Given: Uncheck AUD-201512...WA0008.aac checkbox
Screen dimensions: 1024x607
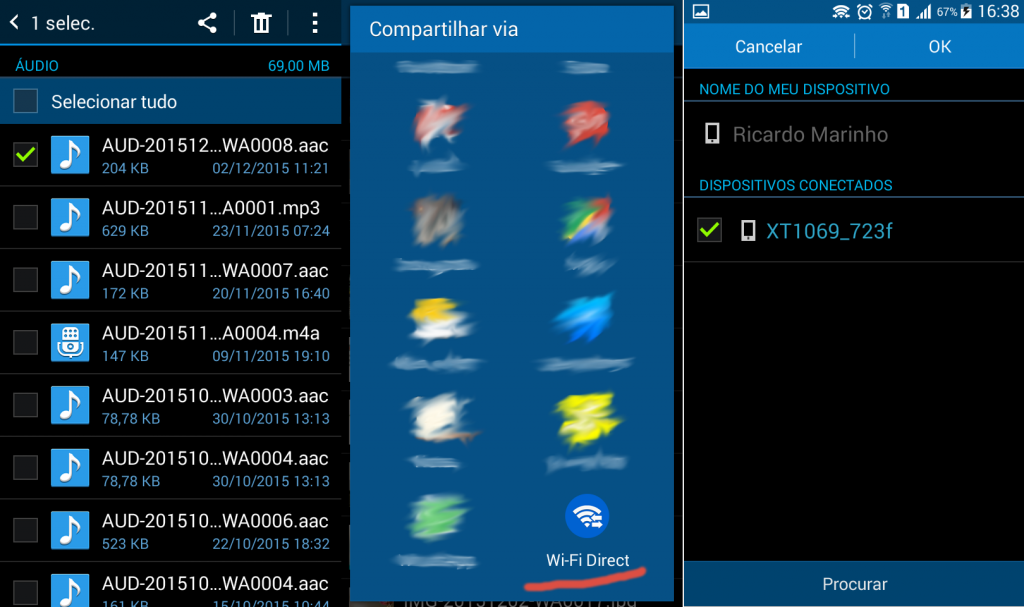Looking at the screenshot, I should [x=25, y=155].
